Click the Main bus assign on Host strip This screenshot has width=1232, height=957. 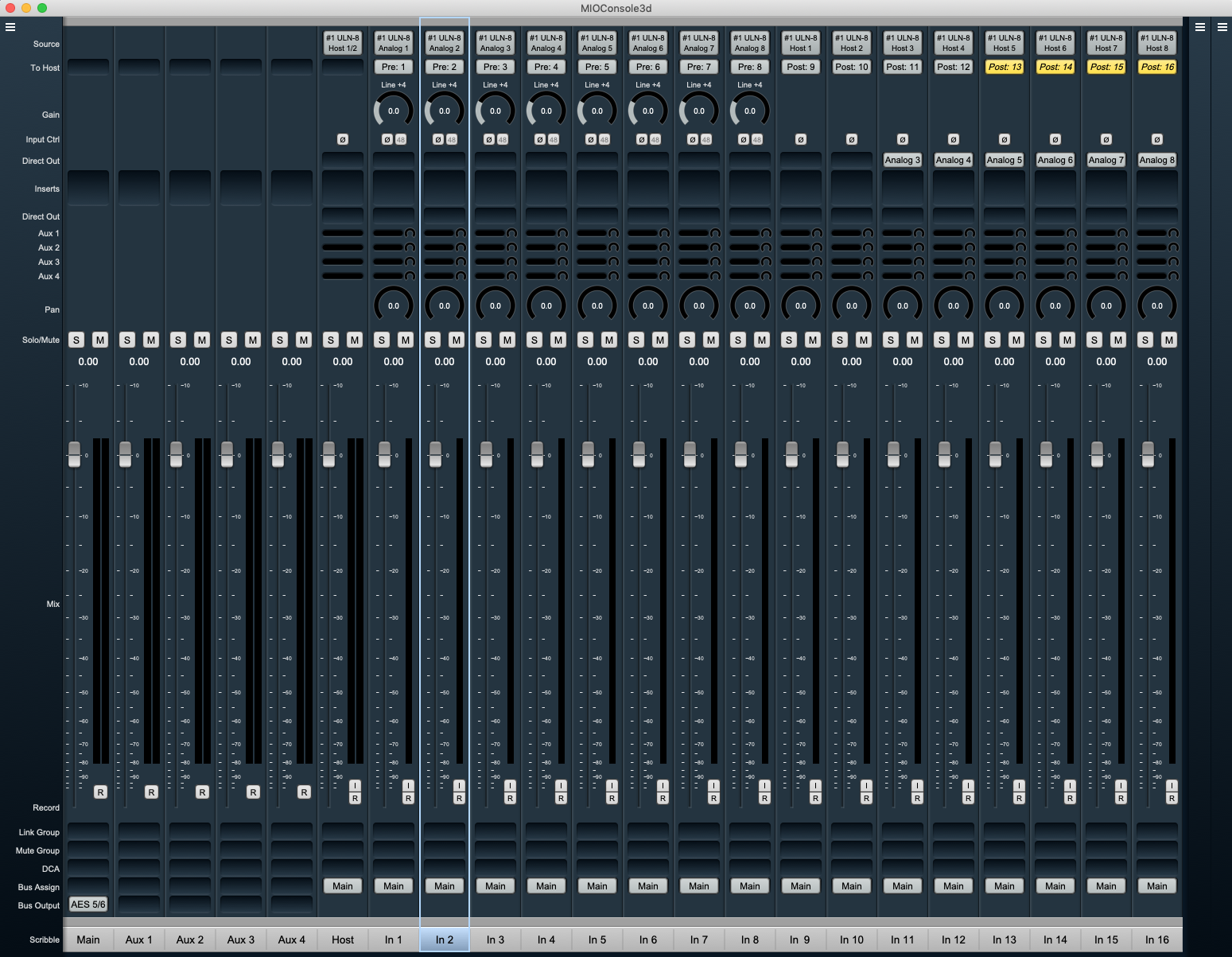point(343,886)
